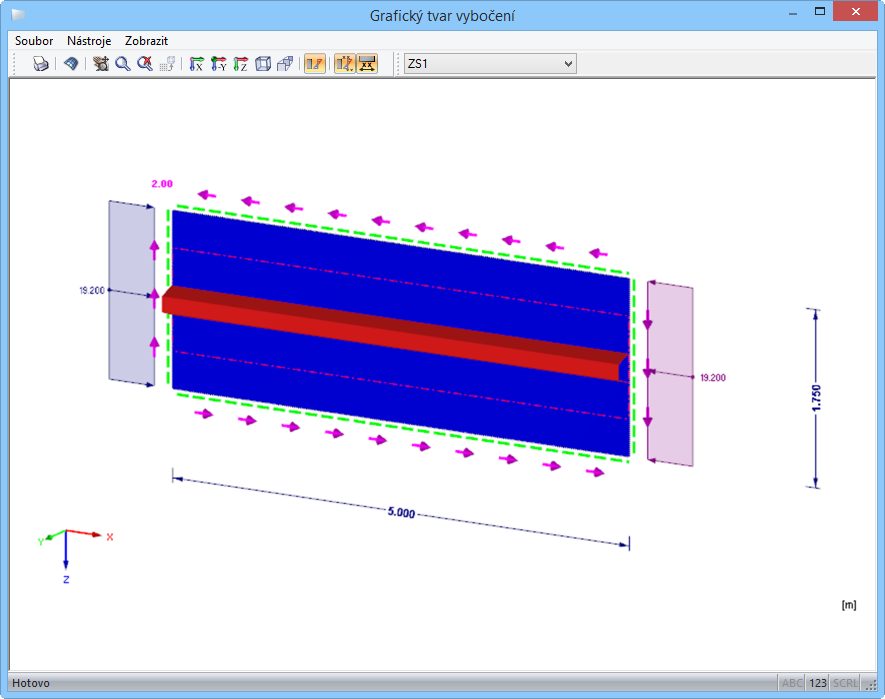
Task: Click the grayed grid rotate icon
Action: click(x=167, y=63)
